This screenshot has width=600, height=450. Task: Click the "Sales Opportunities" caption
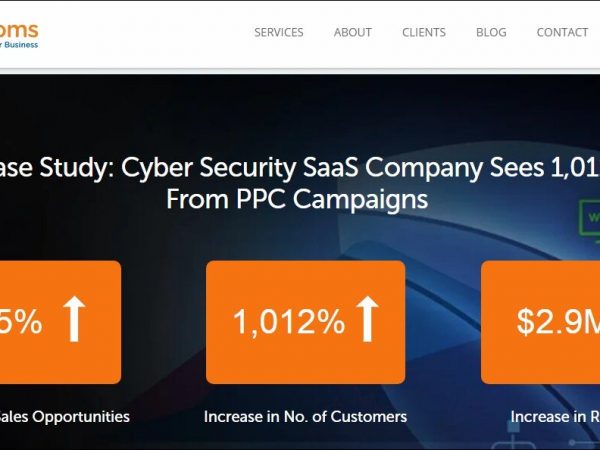65,416
